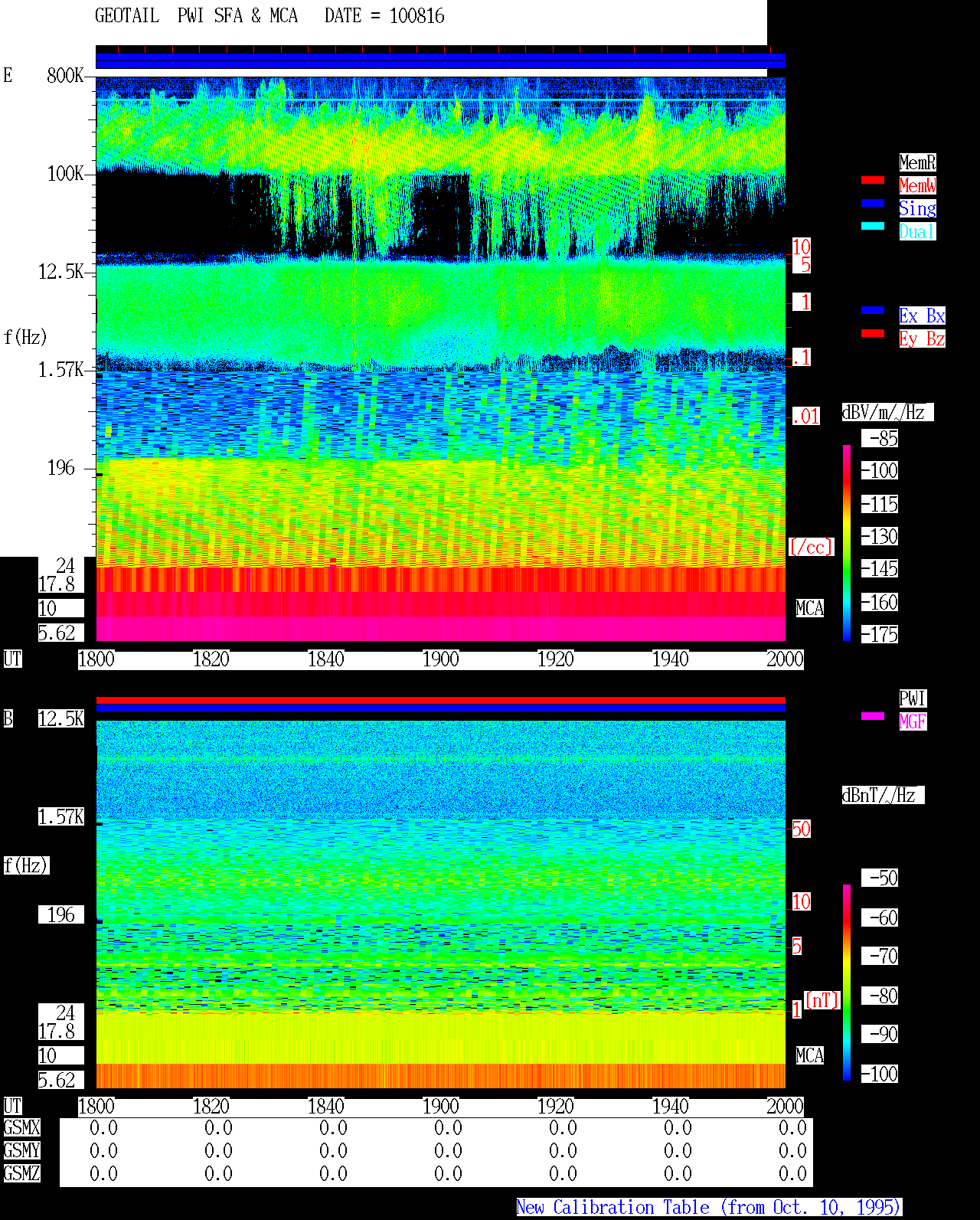Select the 'Ey Bz' legend label
Screen dimensions: 980x1220
[x=922, y=339]
